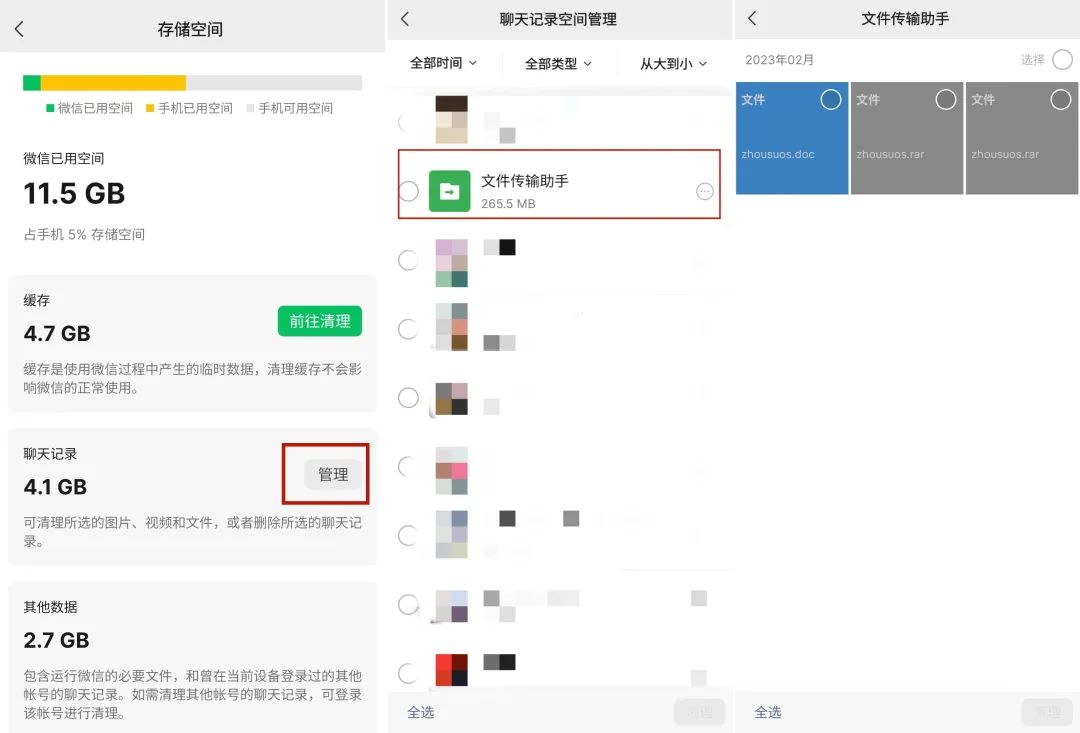The height and width of the screenshot is (733, 1080).
Task: Tap 文件 icon on blue zhousuos.doc tile
Action: click(753, 100)
